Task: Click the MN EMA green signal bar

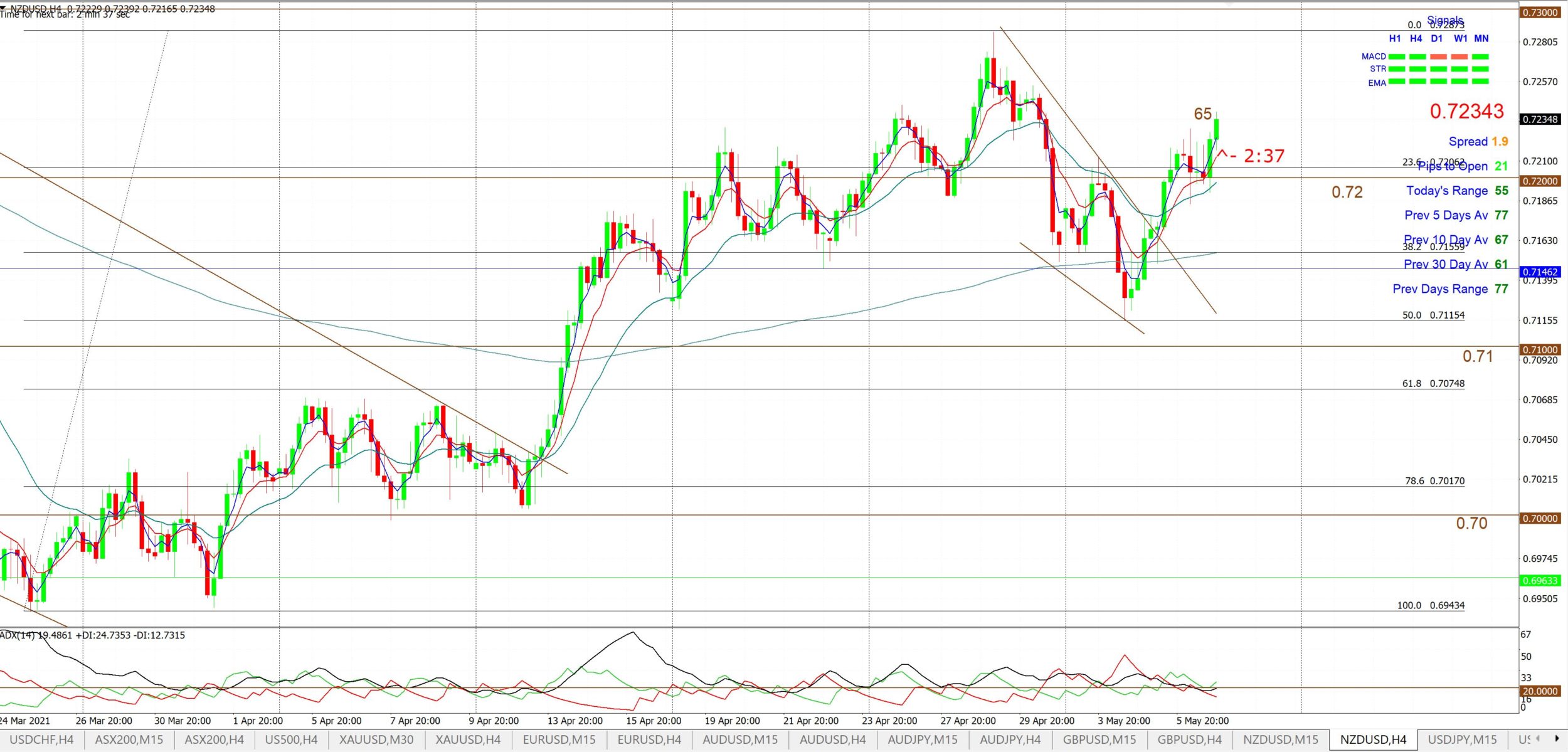Action: (1480, 82)
